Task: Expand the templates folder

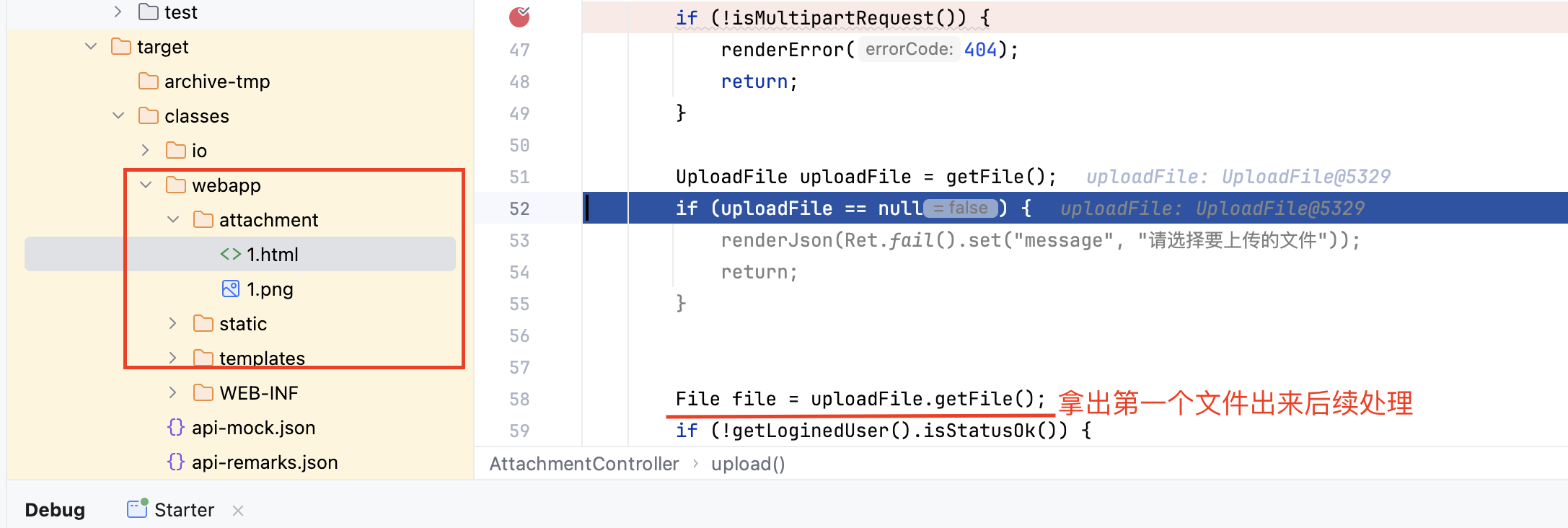Action: tap(172, 358)
